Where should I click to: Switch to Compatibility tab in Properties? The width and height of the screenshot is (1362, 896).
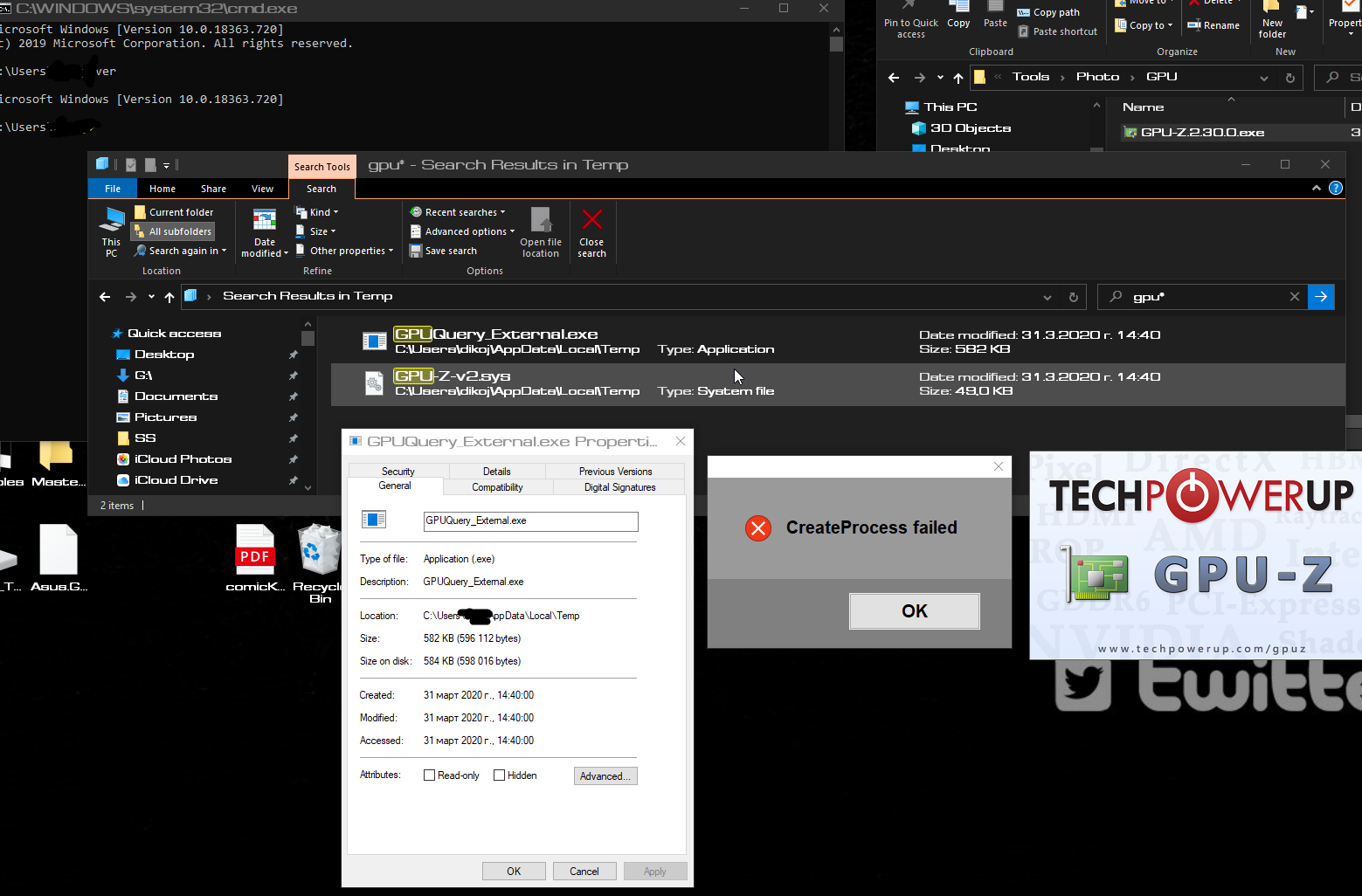click(497, 487)
